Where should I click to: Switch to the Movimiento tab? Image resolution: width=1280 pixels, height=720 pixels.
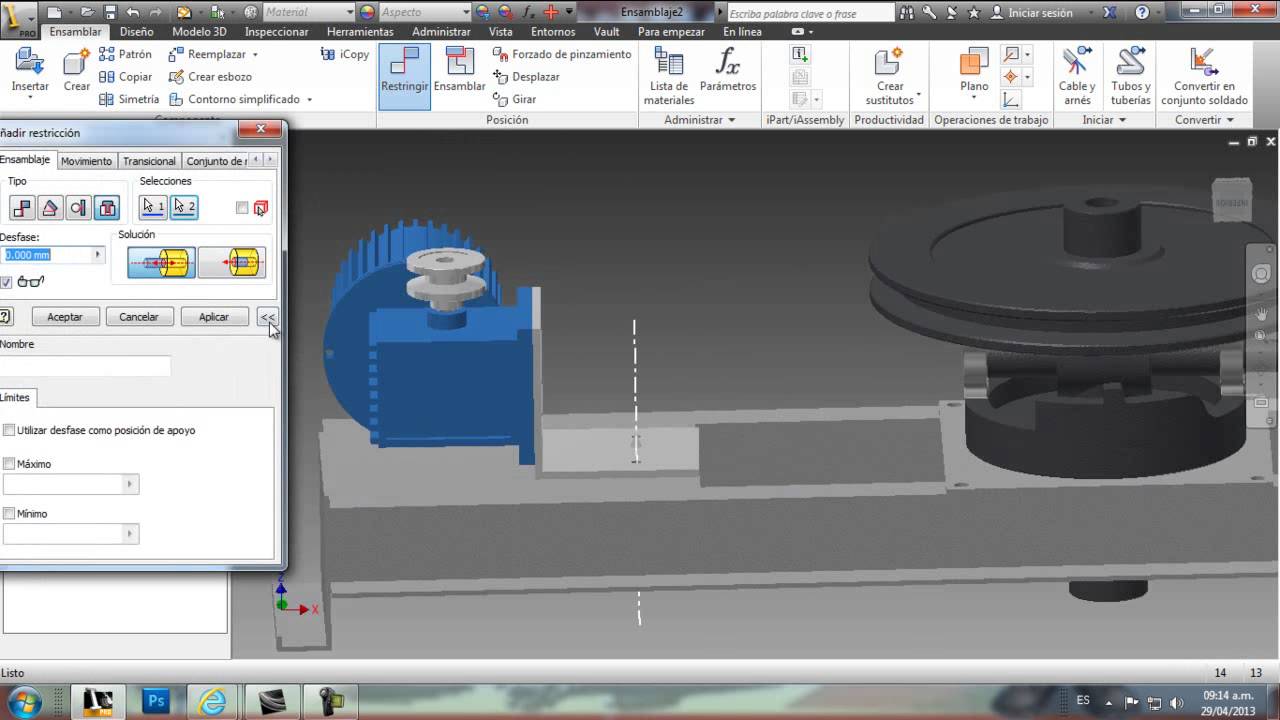(87, 161)
